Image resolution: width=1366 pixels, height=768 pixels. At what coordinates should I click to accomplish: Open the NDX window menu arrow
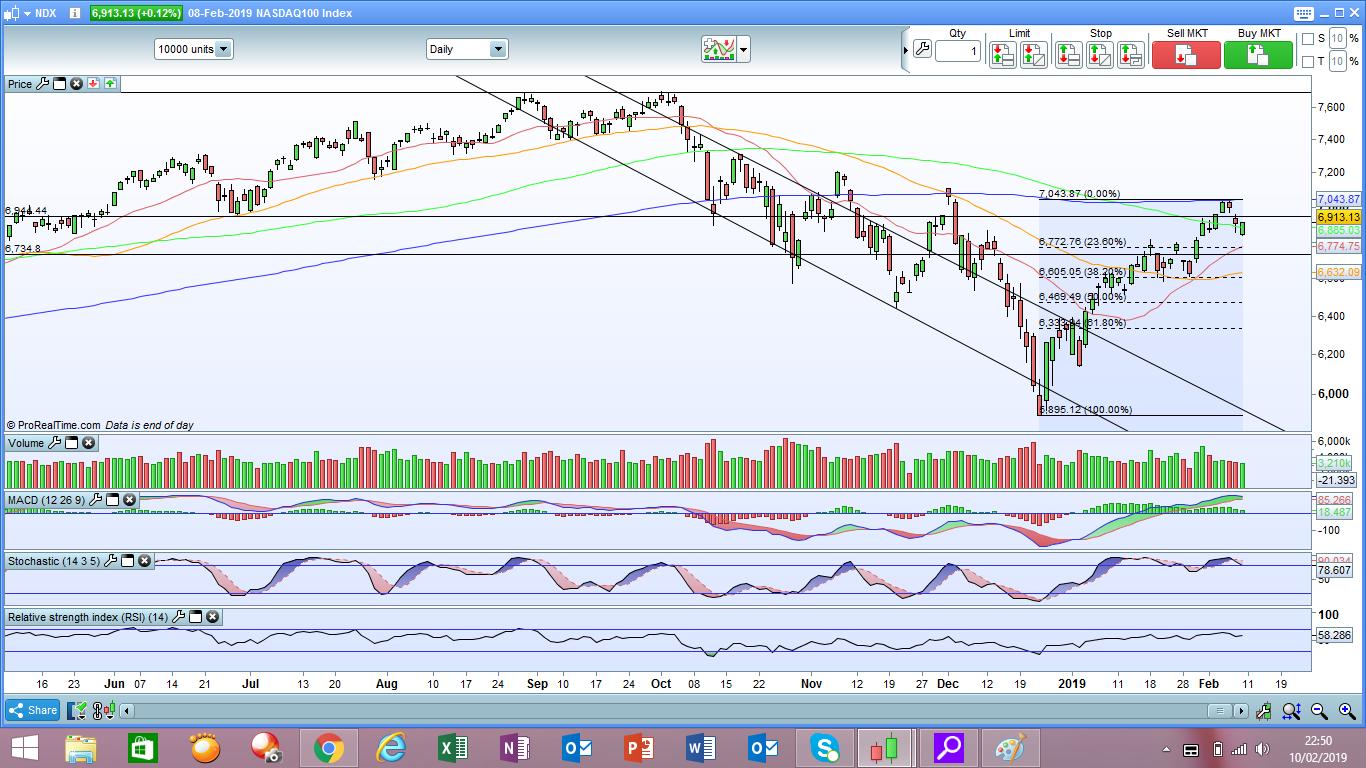click(26, 13)
